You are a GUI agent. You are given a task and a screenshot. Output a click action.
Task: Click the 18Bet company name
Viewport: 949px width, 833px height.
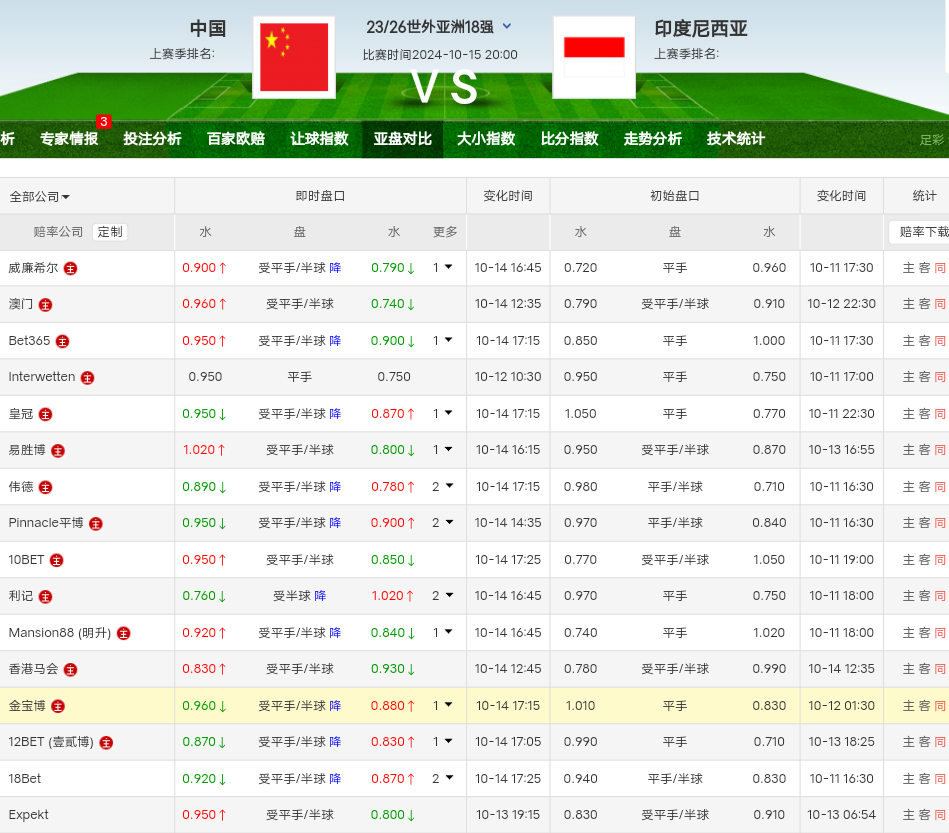[25, 779]
